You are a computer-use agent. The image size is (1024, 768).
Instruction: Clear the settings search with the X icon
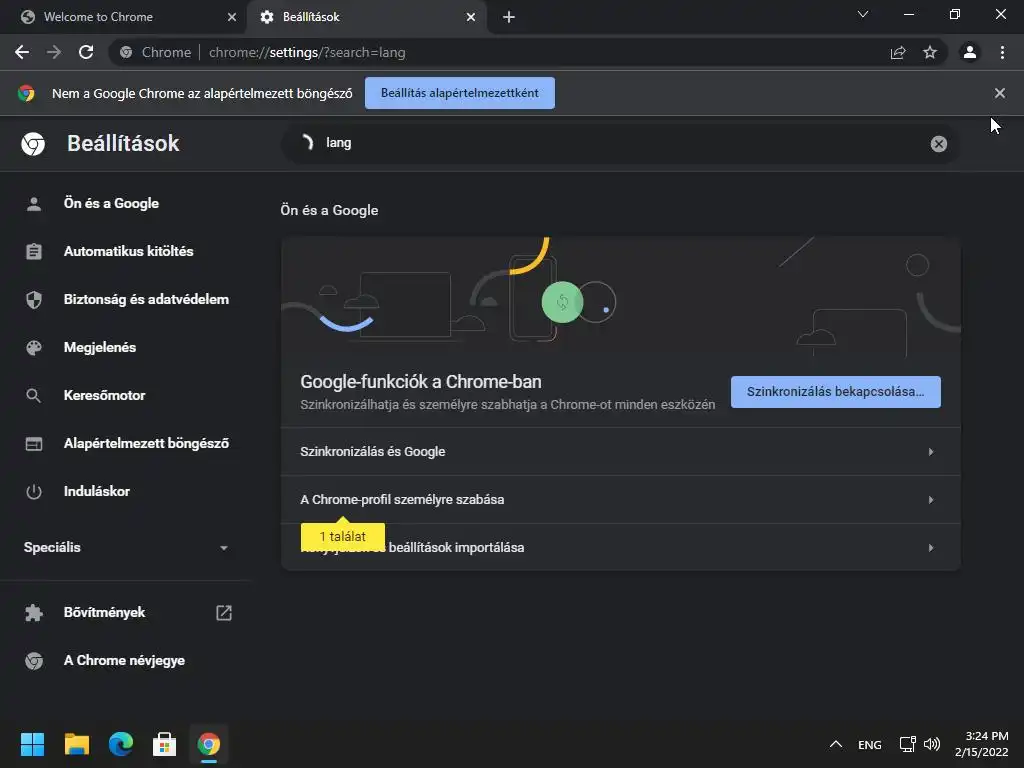pos(938,144)
